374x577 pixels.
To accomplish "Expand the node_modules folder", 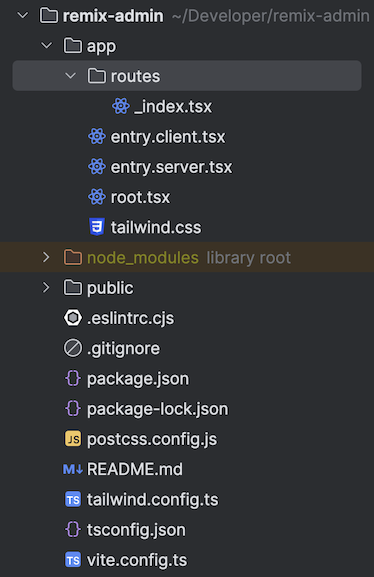I will click(46, 257).
